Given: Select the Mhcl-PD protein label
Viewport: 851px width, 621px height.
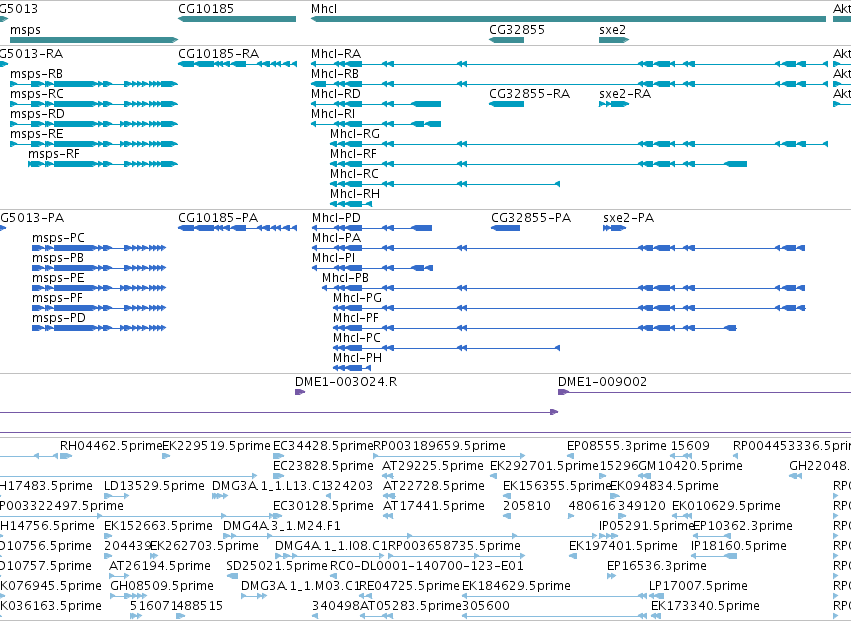Looking at the screenshot, I should click(x=336, y=218).
